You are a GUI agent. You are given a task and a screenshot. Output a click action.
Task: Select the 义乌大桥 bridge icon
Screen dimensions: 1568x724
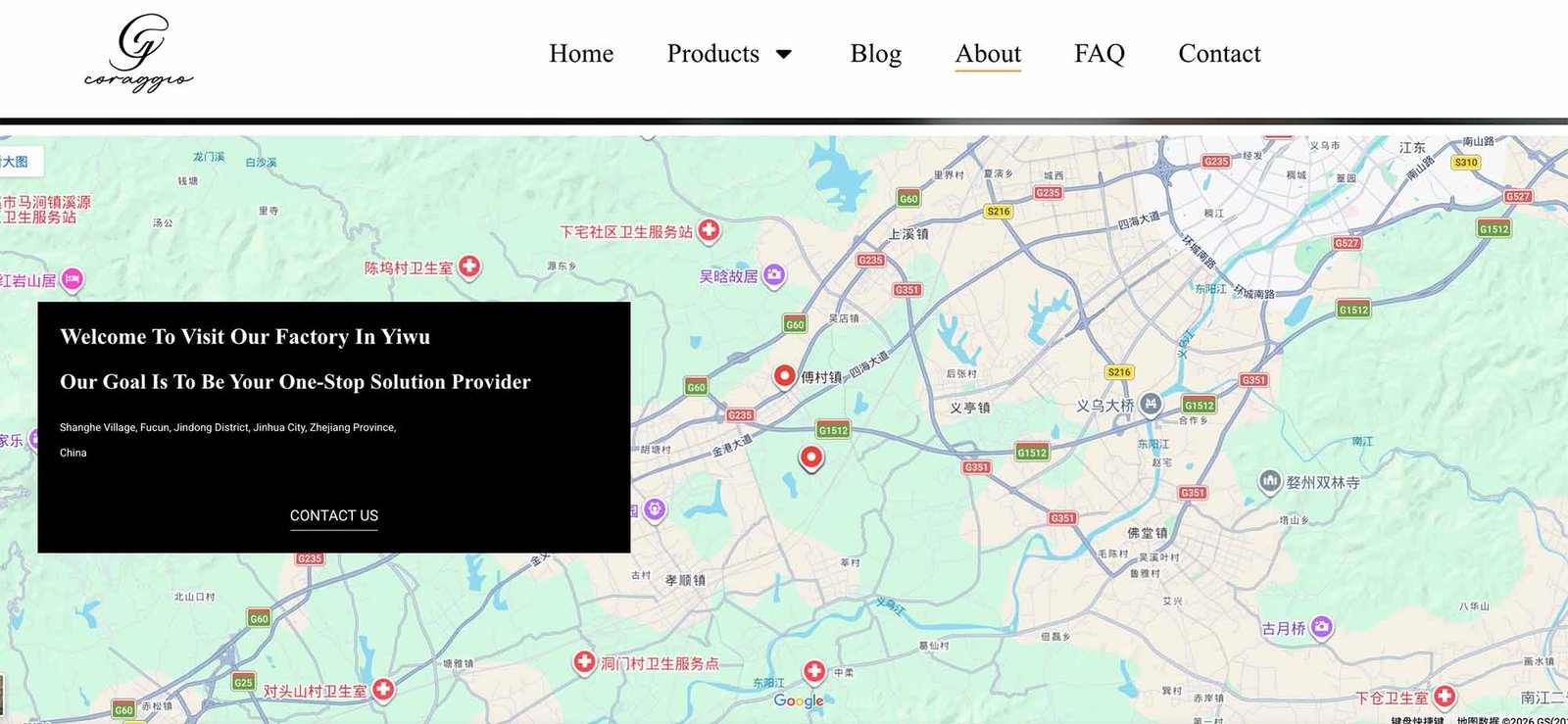1151,404
